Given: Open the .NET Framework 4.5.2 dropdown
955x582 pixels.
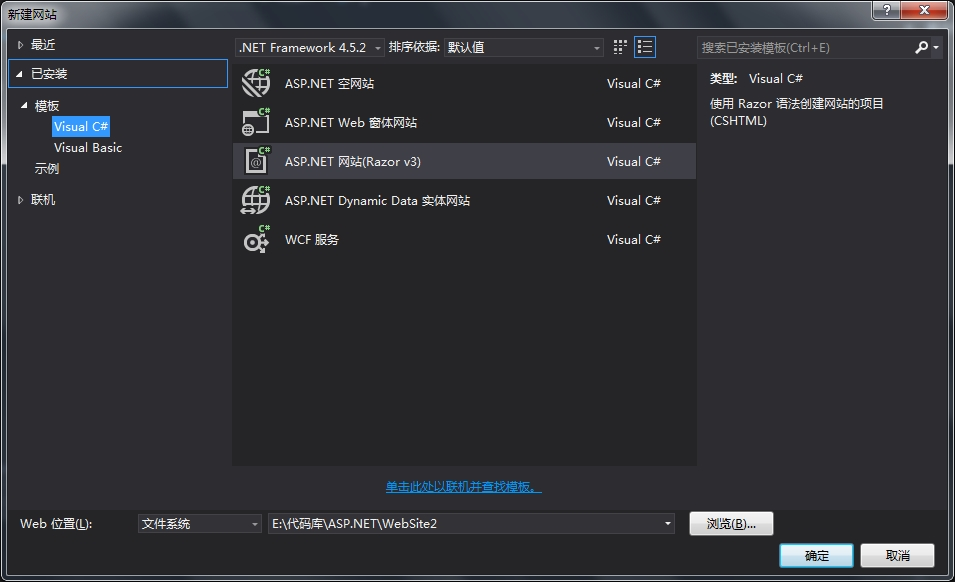Looking at the screenshot, I should [x=310, y=47].
